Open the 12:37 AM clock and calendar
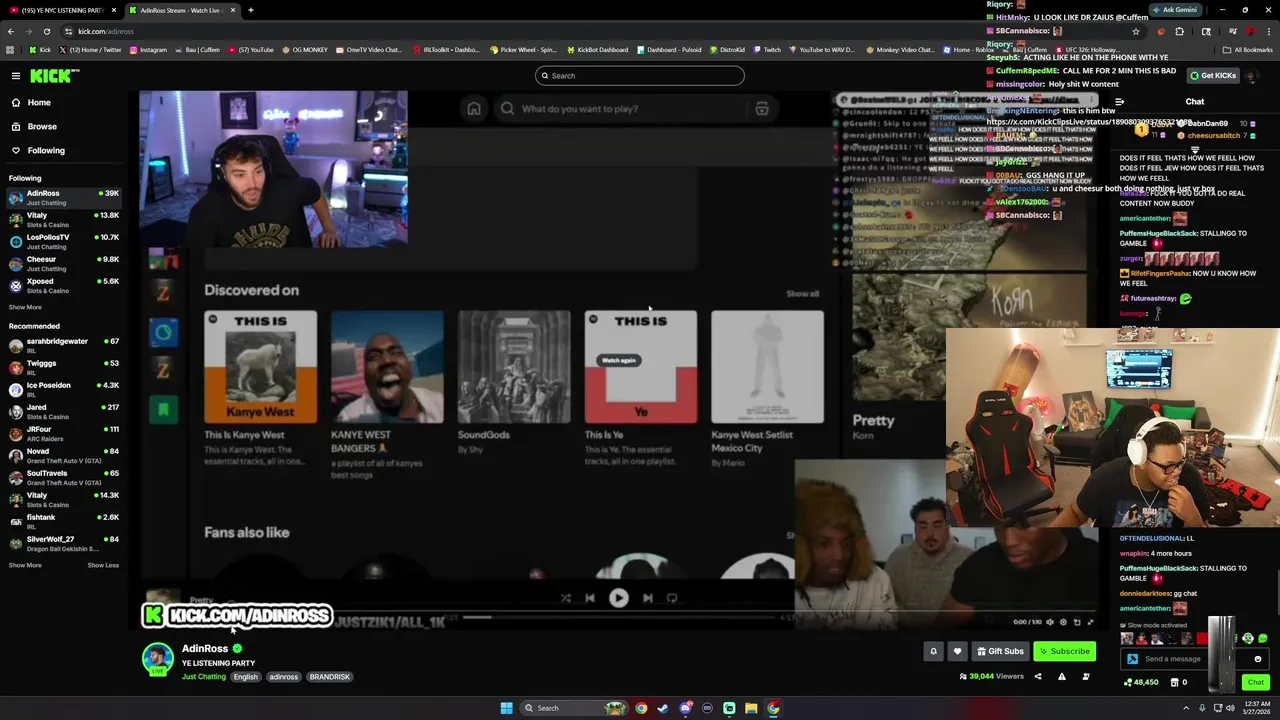This screenshot has height=720, width=1280. 1257,708
